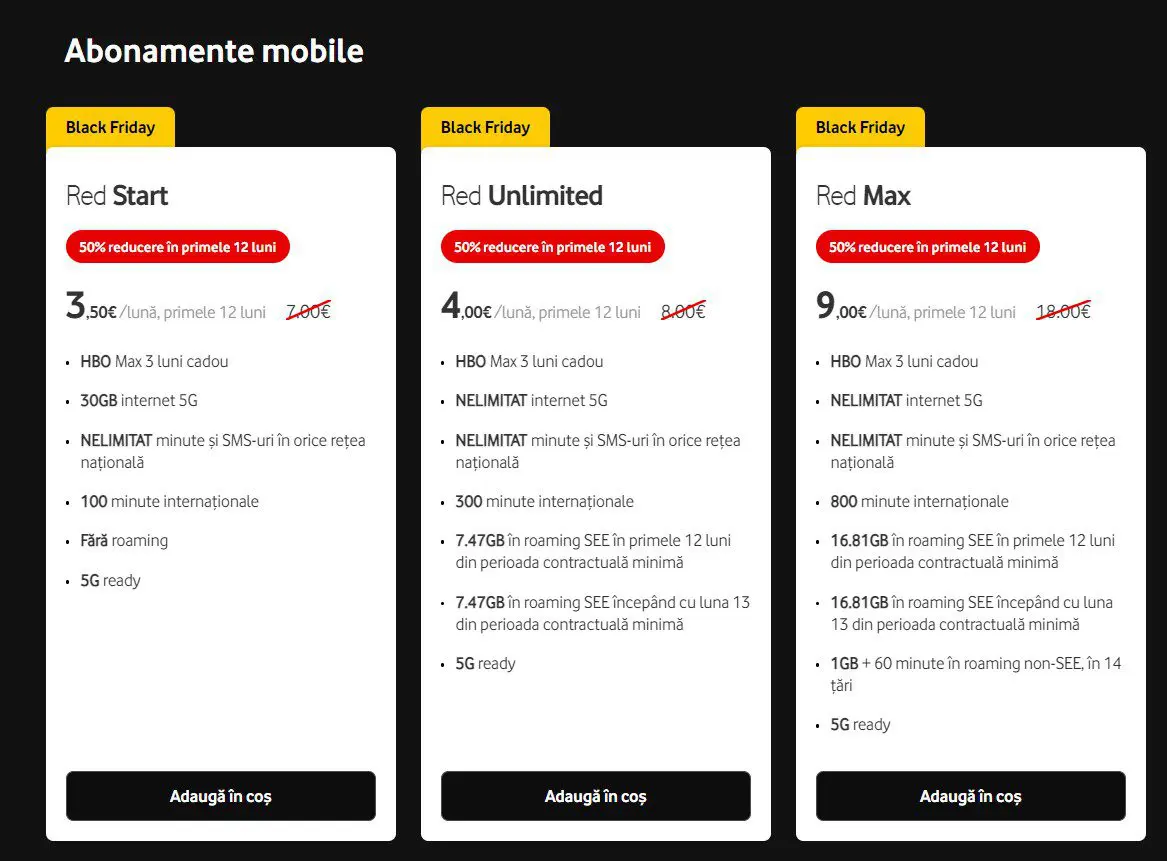Click the Abonamente mobile heading
The width and height of the screenshot is (1167, 861).
coord(214,51)
